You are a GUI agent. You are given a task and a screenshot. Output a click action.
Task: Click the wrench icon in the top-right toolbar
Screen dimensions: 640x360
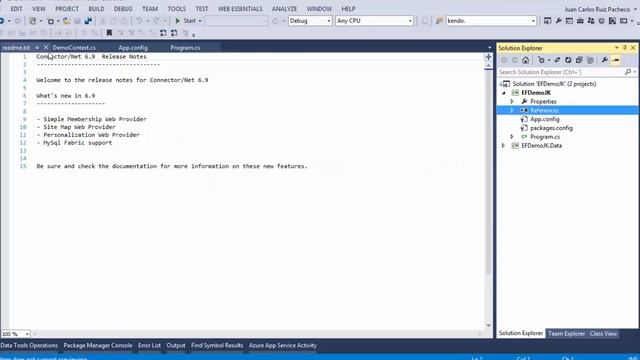pos(558,21)
